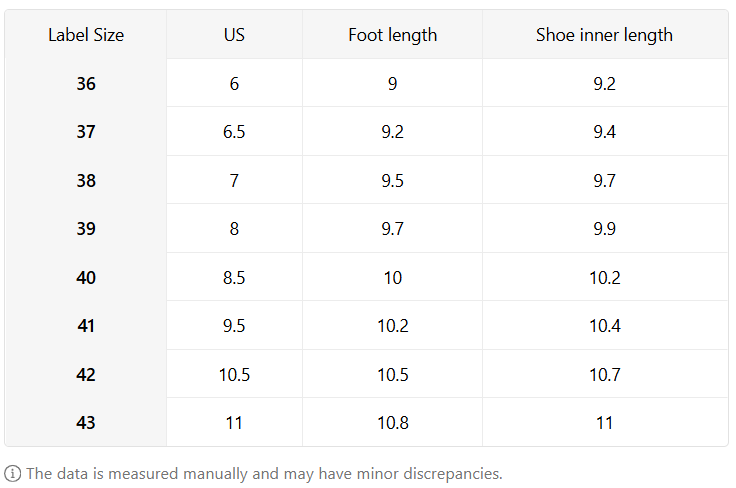736x488 pixels.
Task: Click the Label Size column header
Action: click(86, 35)
